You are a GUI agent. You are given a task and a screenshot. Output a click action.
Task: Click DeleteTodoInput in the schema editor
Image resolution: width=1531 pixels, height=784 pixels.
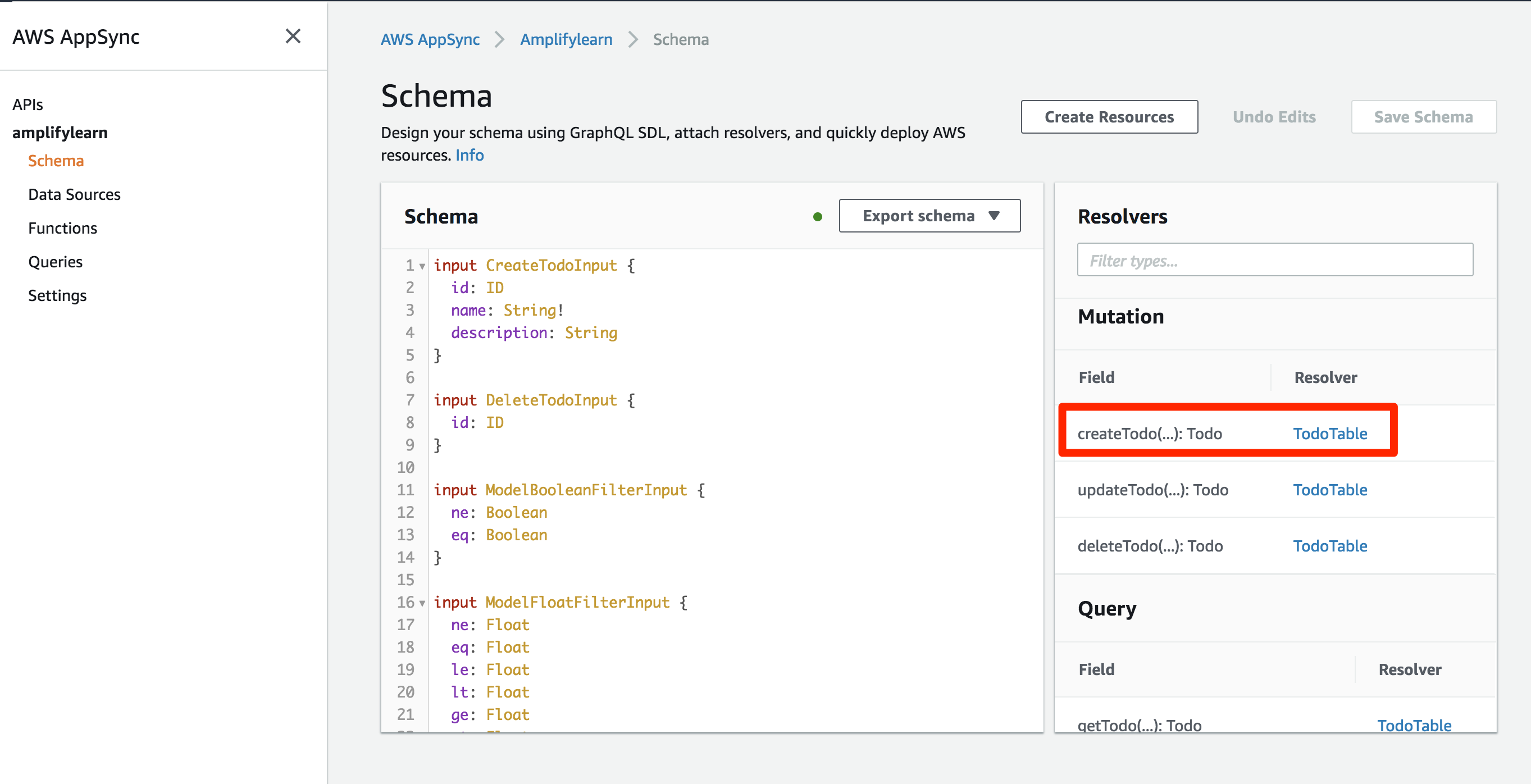click(x=551, y=400)
